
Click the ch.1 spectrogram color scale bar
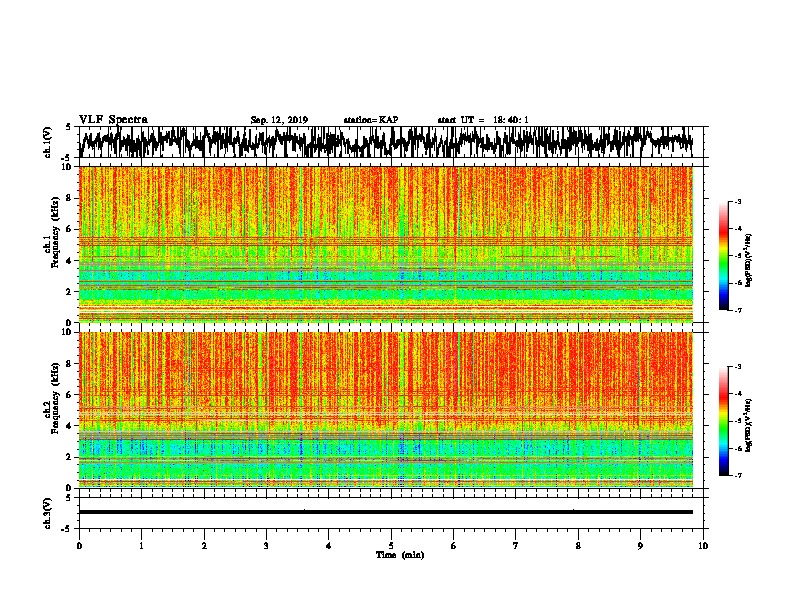723,256
